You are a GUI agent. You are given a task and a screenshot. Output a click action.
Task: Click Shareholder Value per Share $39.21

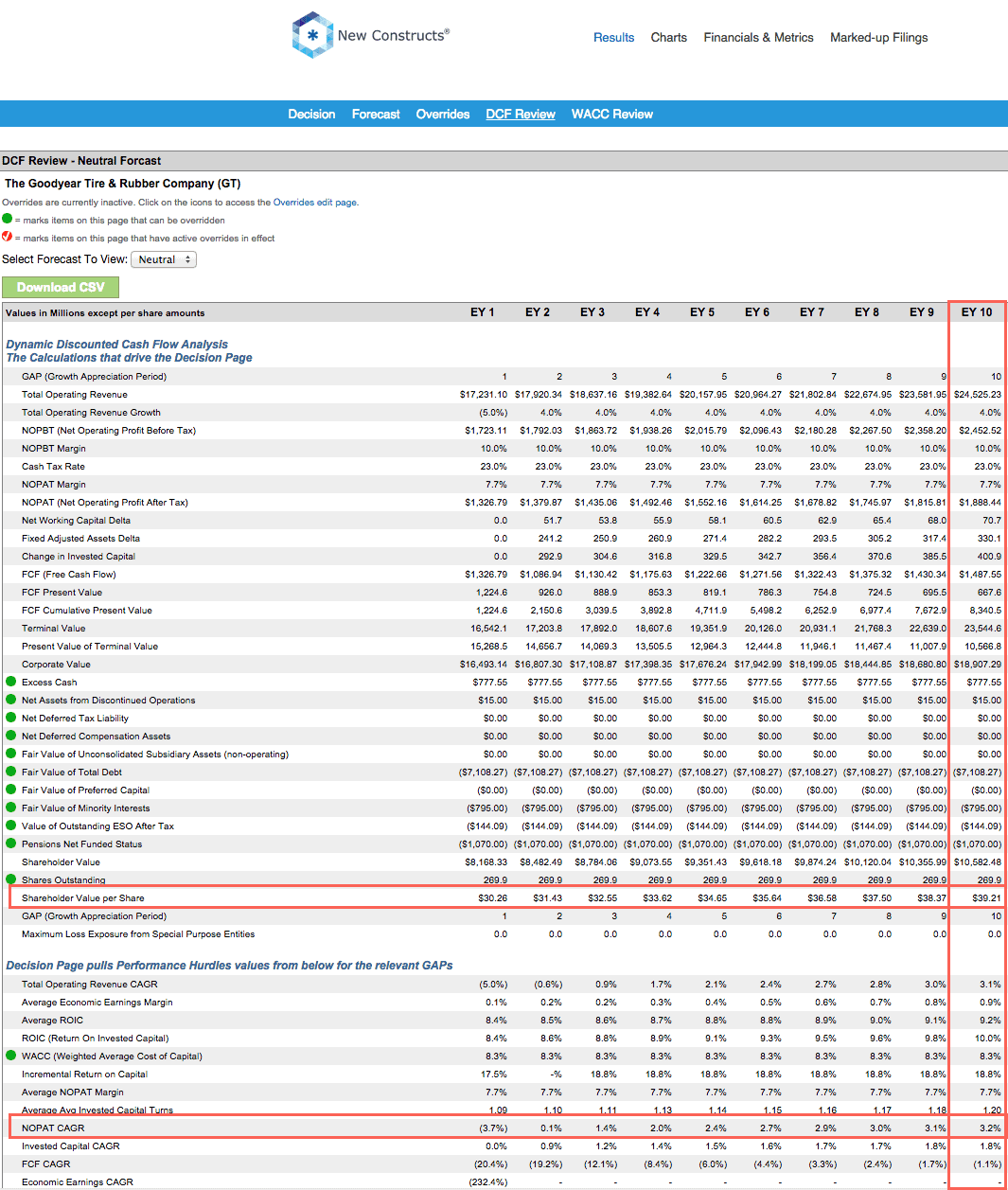click(986, 898)
